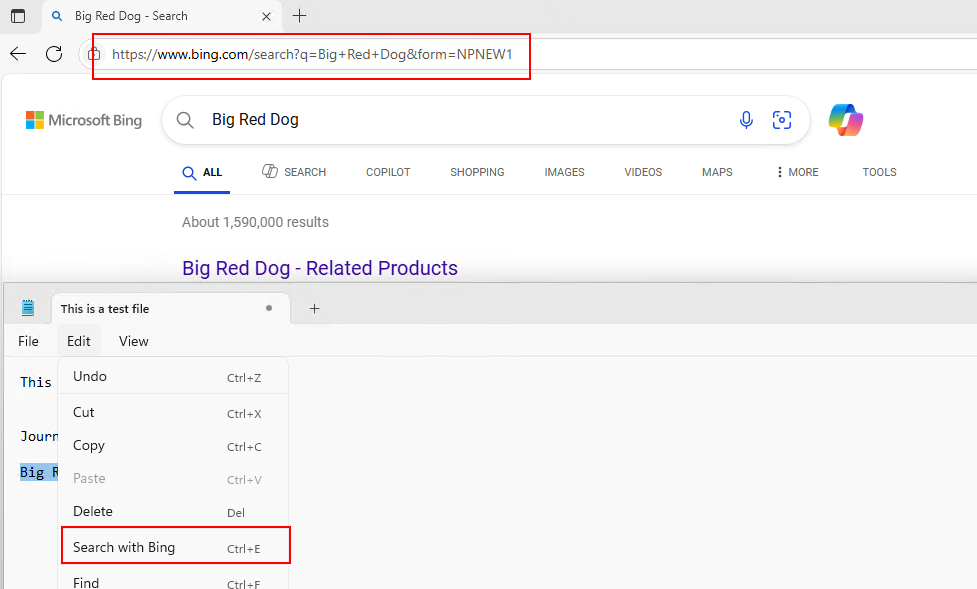Click the browser back arrow
Screen dimensions: 977x589
click(18, 54)
